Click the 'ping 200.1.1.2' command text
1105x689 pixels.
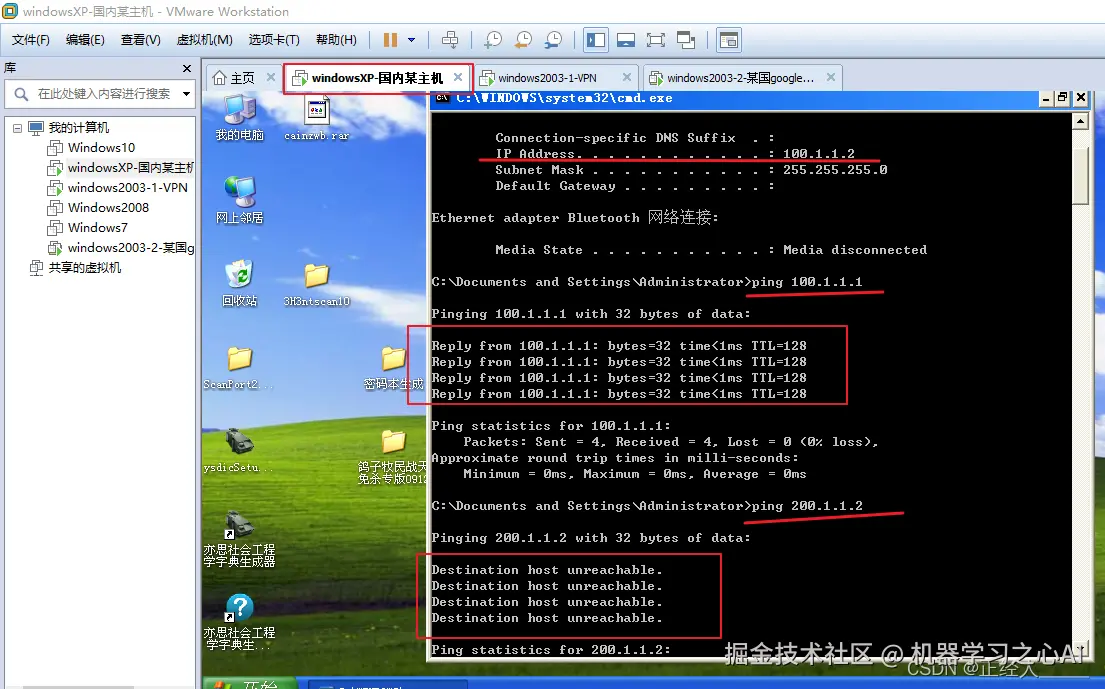807,506
